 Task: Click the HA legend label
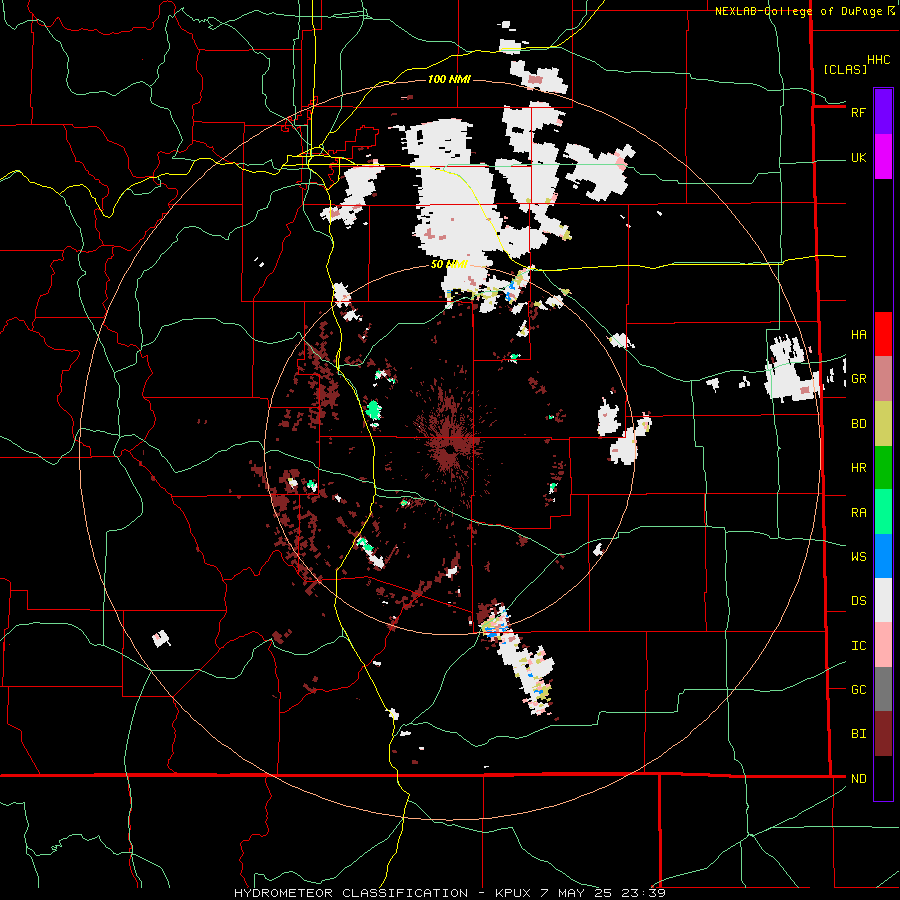(x=858, y=335)
